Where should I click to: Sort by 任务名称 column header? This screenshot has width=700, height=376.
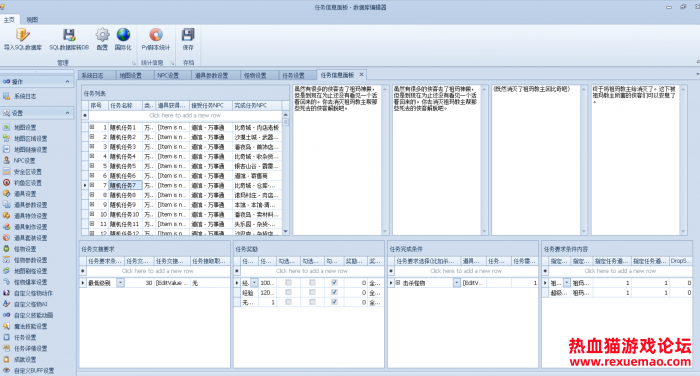click(125, 105)
